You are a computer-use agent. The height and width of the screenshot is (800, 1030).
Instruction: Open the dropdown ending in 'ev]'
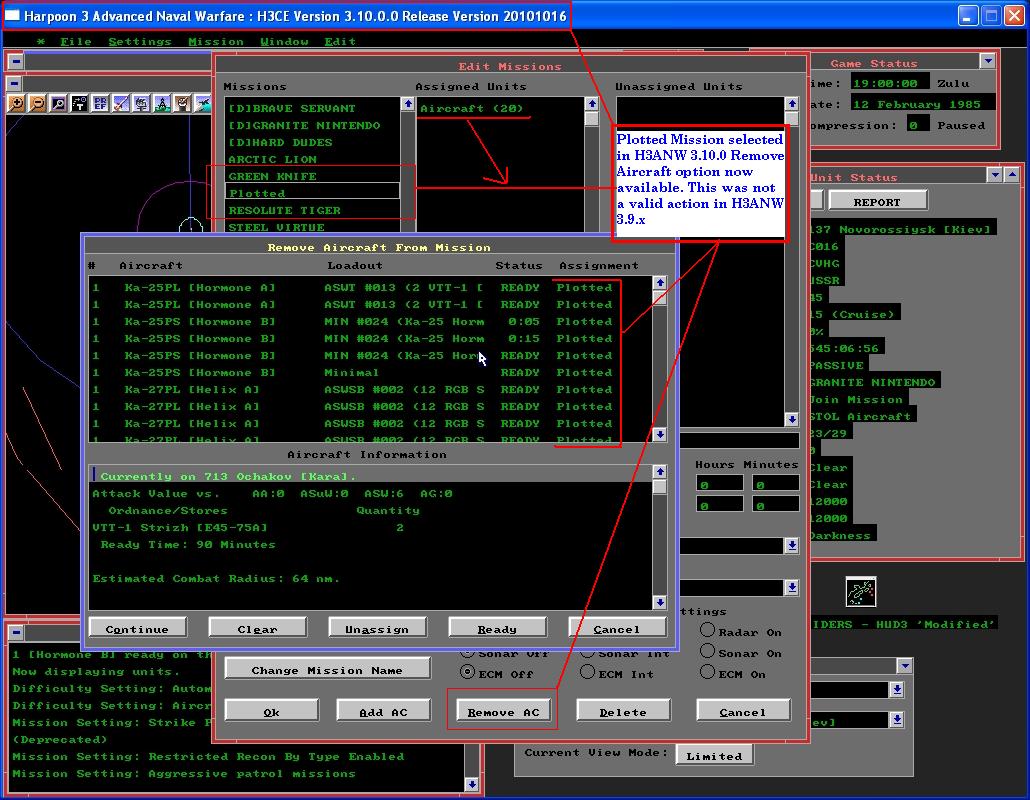[x=897, y=719]
